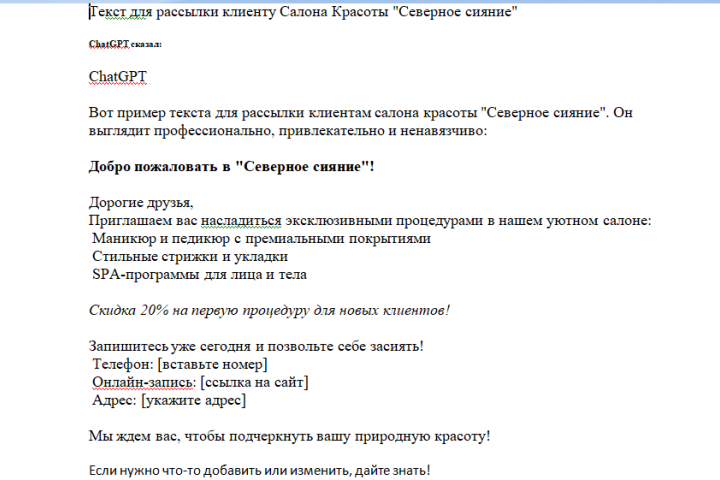Click the underlined word "Онлайн-запись"
The image size is (720, 480).
142,382
